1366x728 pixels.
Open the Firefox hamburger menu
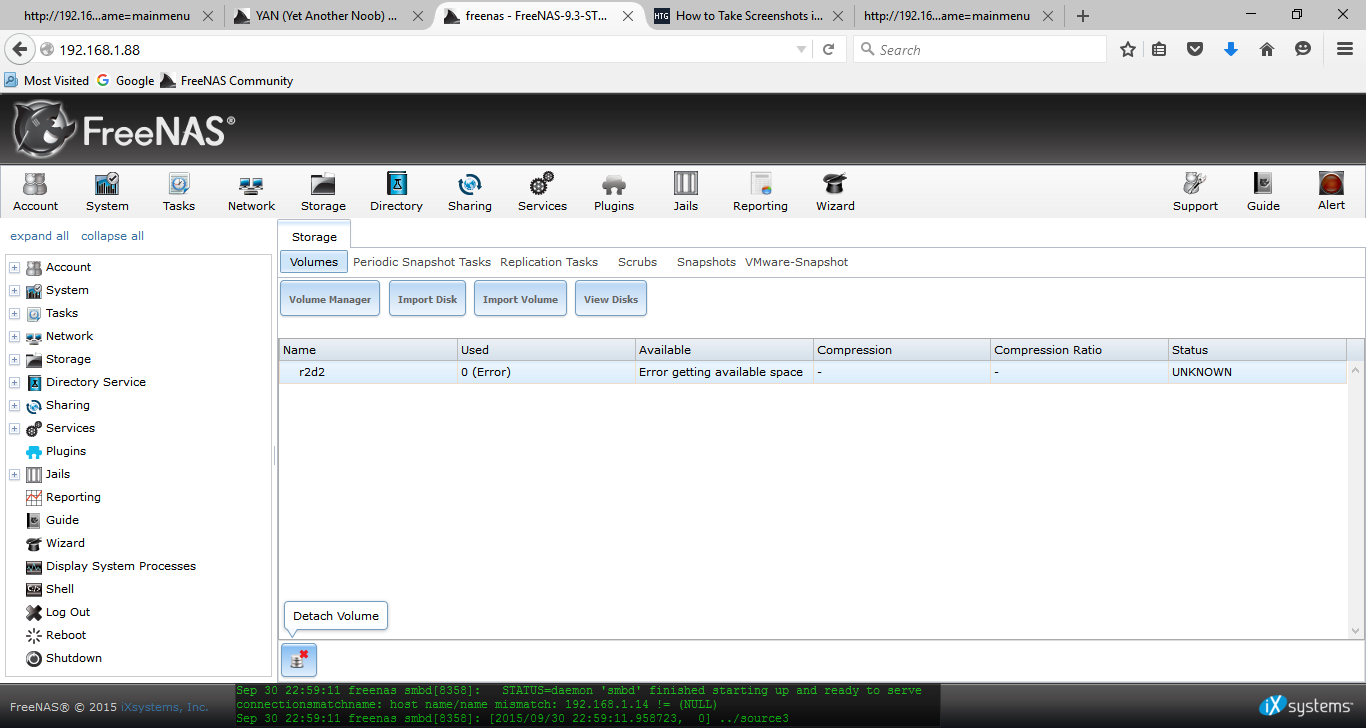click(1345, 49)
